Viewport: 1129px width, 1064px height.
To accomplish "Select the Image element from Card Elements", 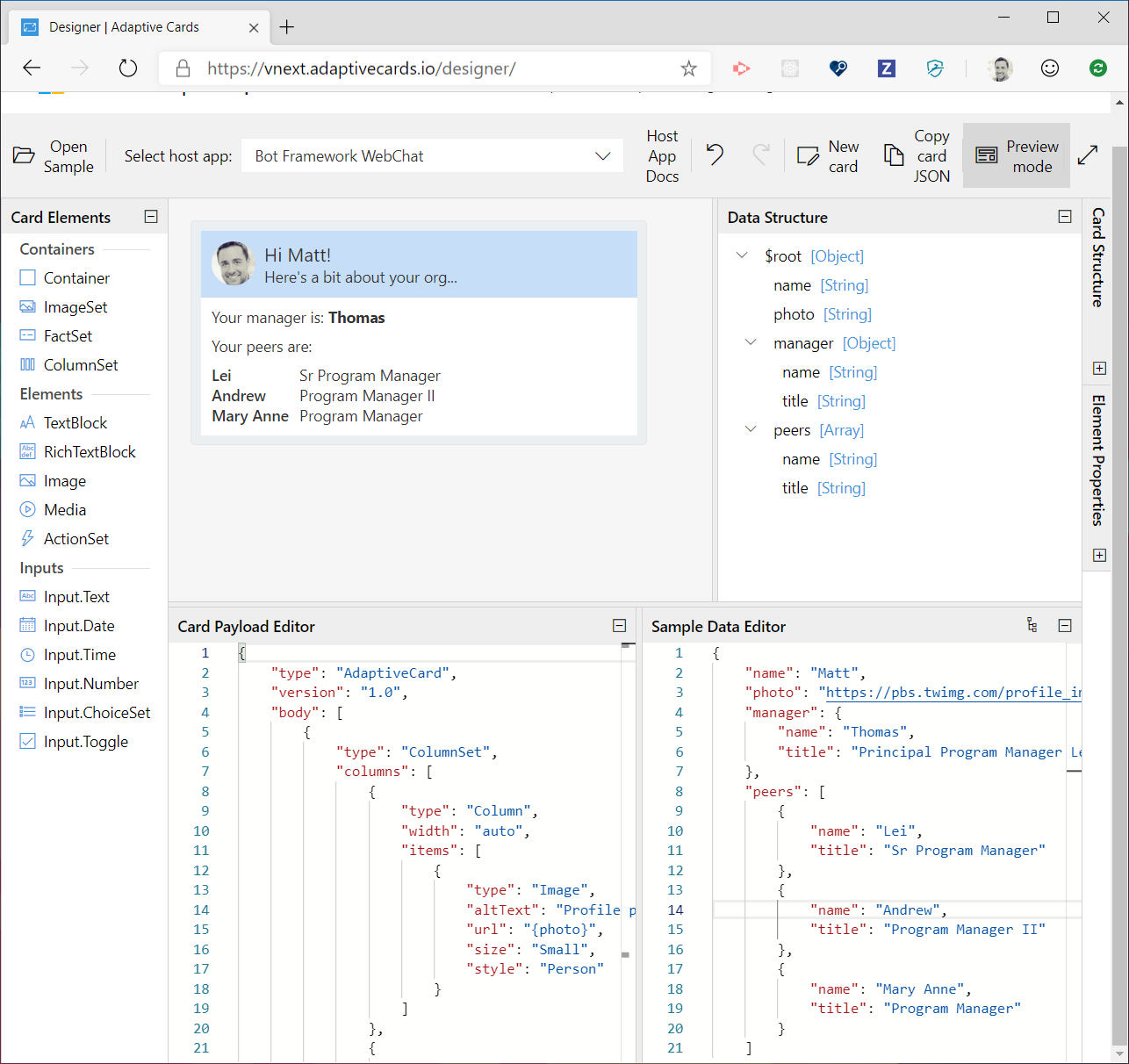I will [62, 480].
